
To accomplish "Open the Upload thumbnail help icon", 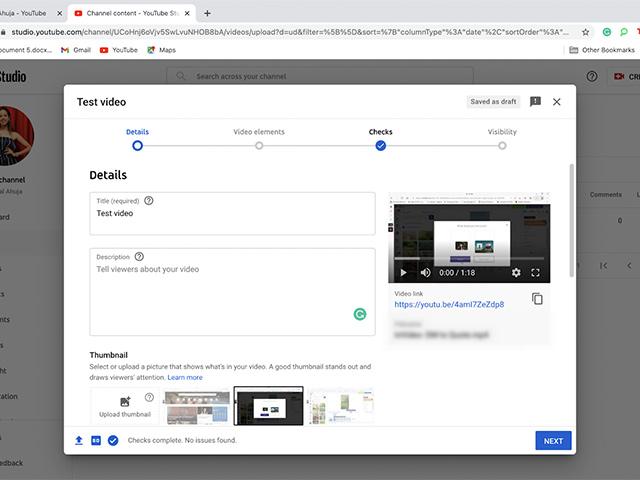I will (x=149, y=397).
